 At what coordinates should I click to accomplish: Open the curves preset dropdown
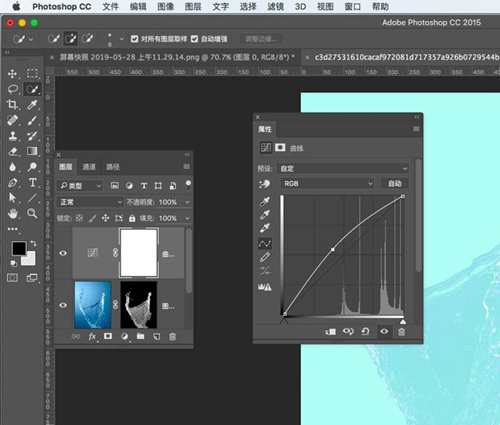pos(344,169)
